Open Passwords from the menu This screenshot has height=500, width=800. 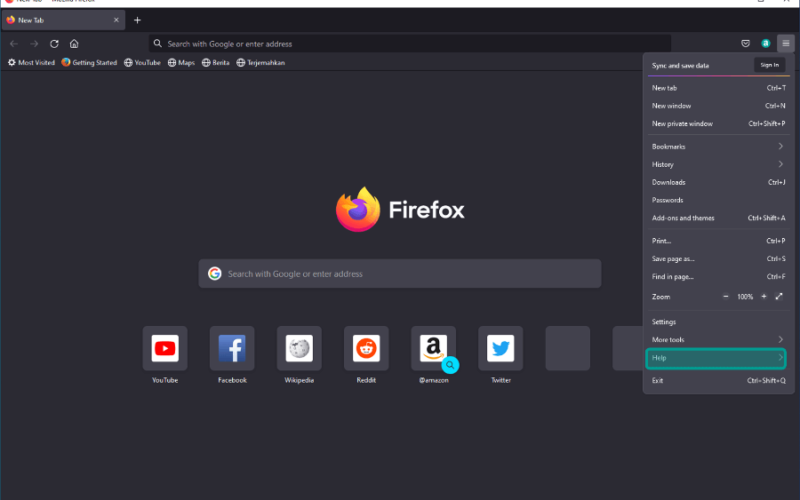point(718,200)
